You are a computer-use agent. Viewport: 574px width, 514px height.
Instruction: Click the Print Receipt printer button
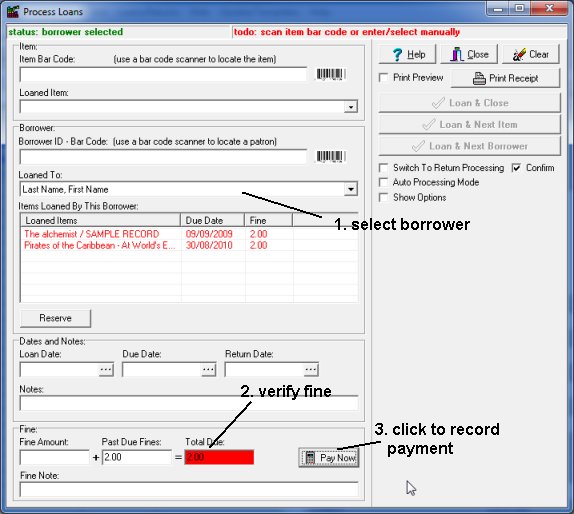click(505, 78)
